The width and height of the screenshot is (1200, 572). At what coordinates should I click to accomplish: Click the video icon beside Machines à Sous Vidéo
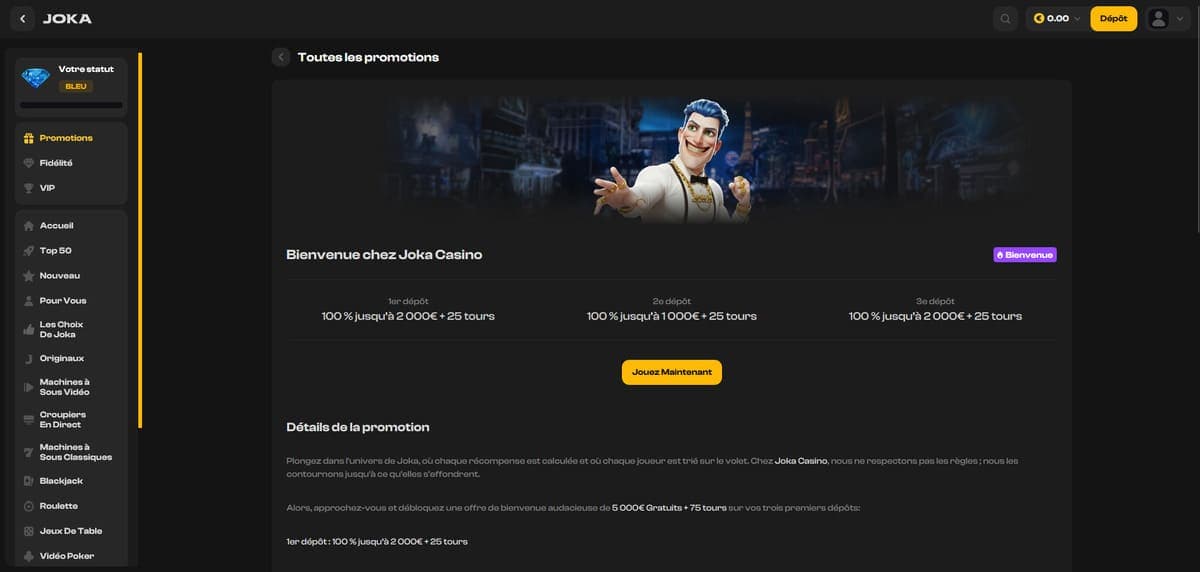[28, 387]
